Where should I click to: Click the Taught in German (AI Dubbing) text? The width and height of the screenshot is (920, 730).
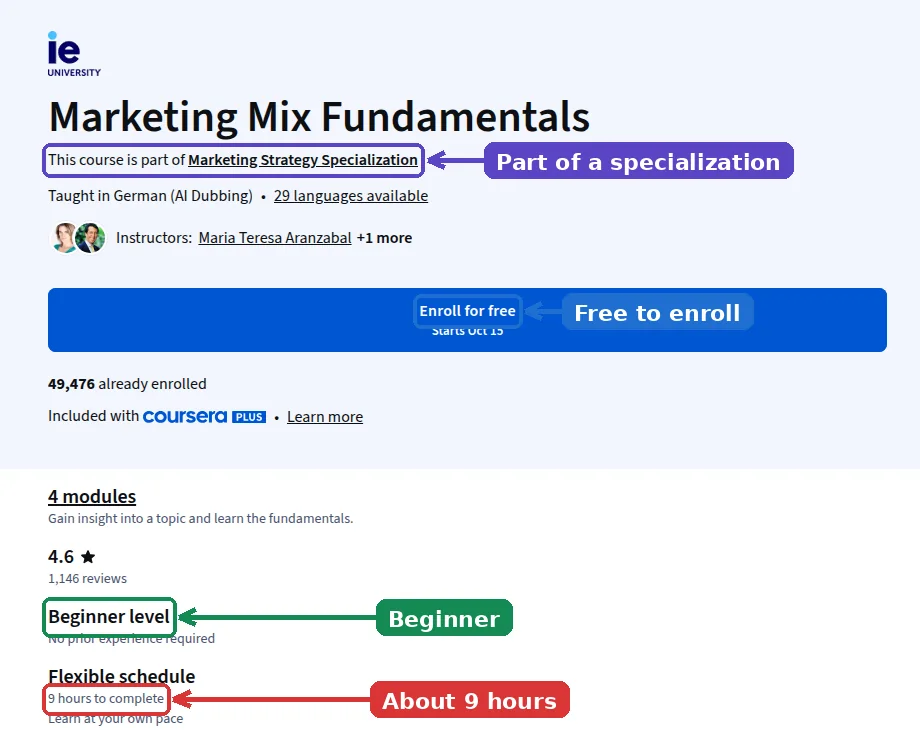pyautogui.click(x=150, y=196)
